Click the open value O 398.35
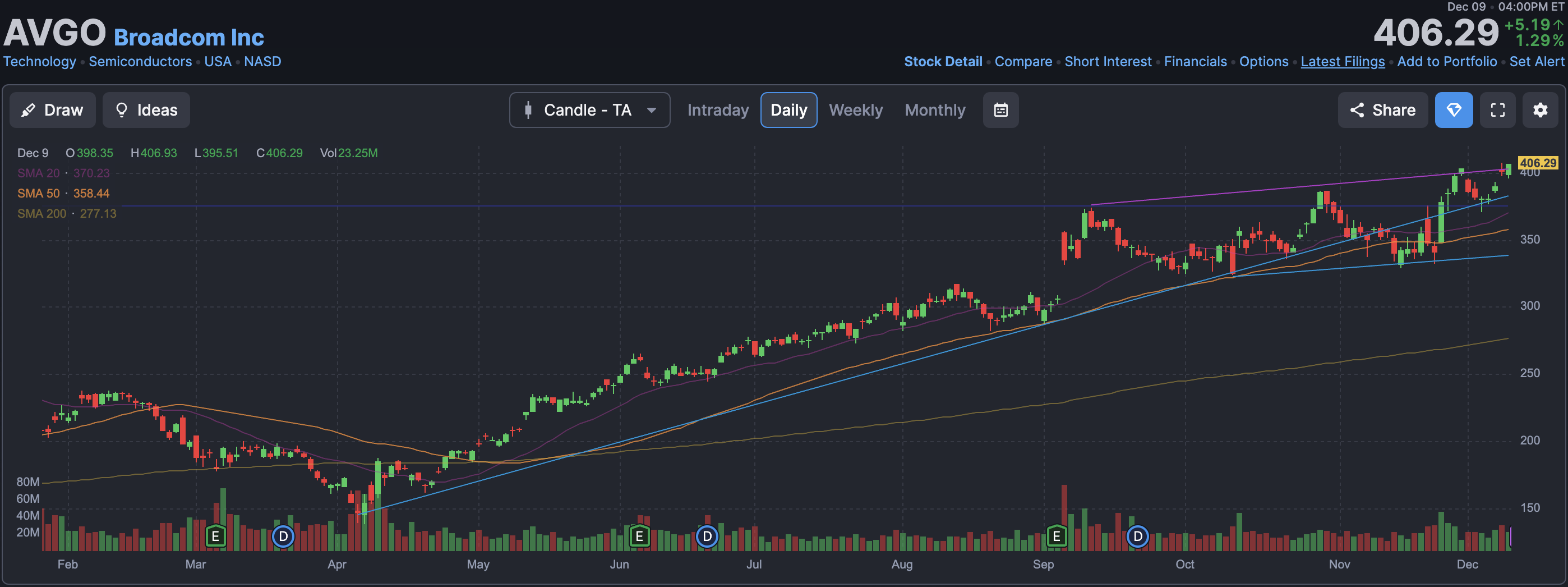 (x=90, y=153)
